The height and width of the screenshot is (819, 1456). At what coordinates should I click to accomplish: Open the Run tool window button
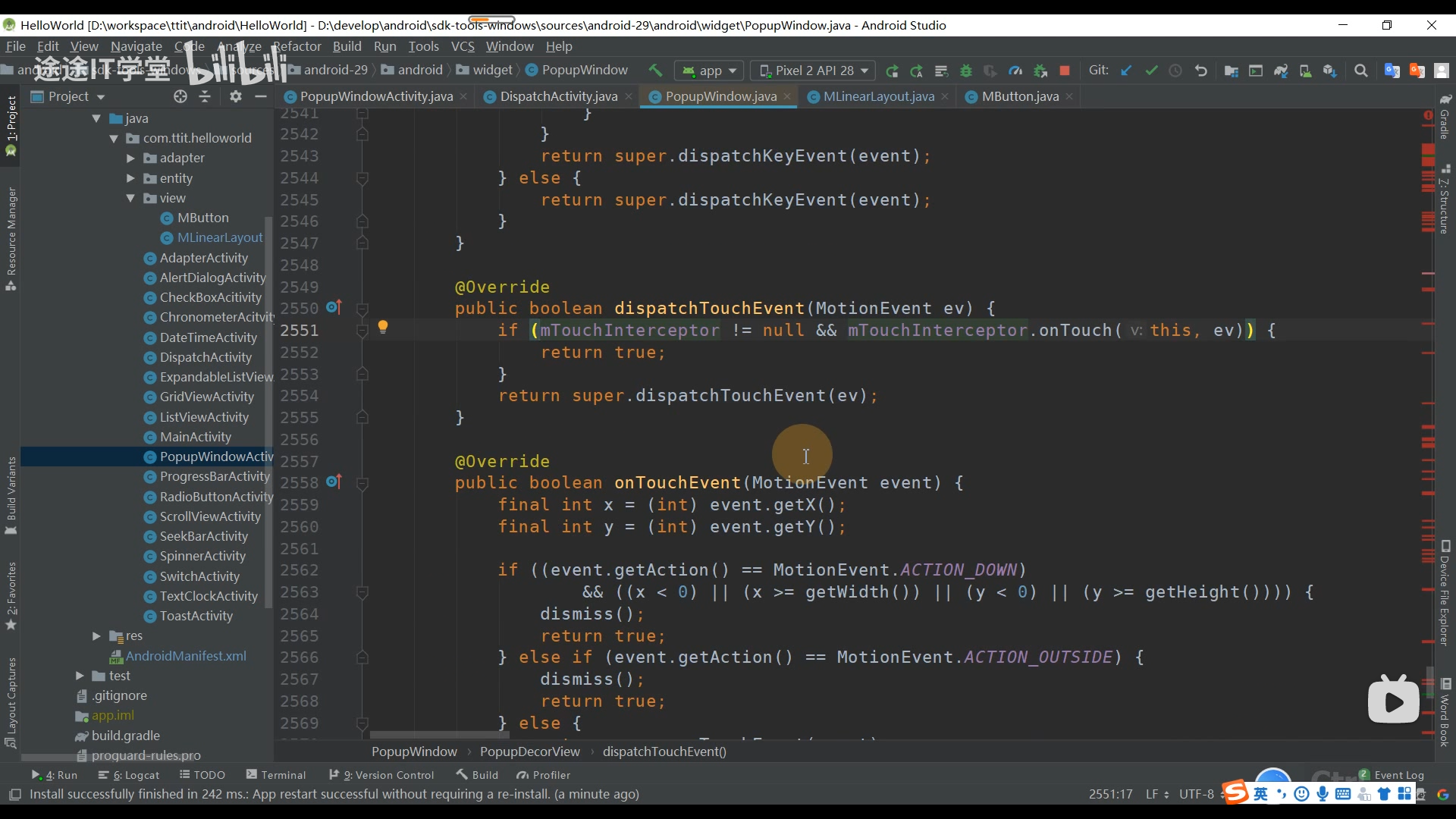pos(54,775)
